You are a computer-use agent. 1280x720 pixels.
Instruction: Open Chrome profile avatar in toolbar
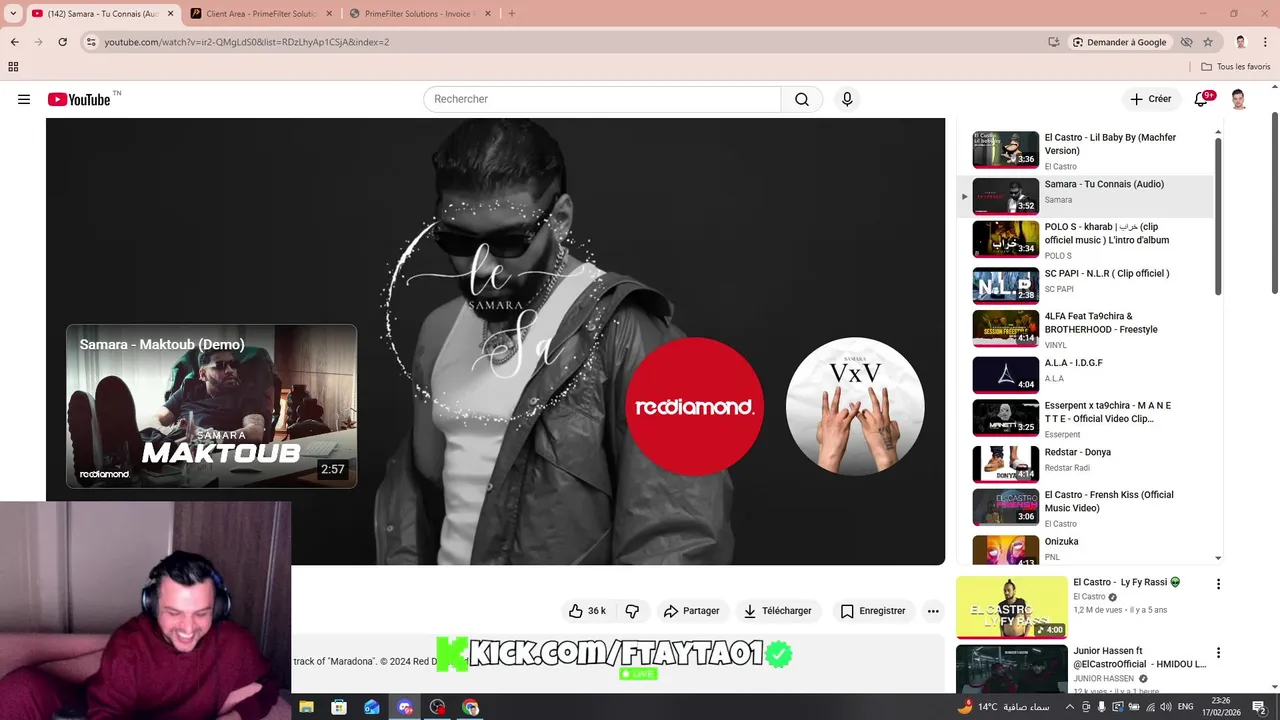click(1240, 42)
